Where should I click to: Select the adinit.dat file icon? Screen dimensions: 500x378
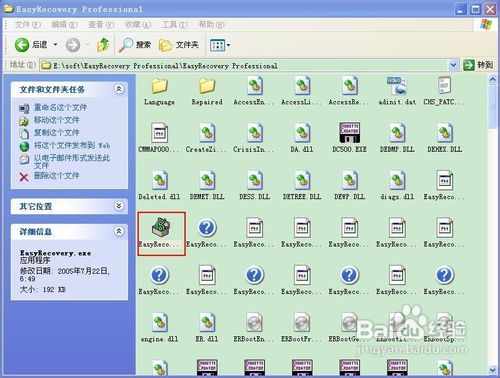397,85
